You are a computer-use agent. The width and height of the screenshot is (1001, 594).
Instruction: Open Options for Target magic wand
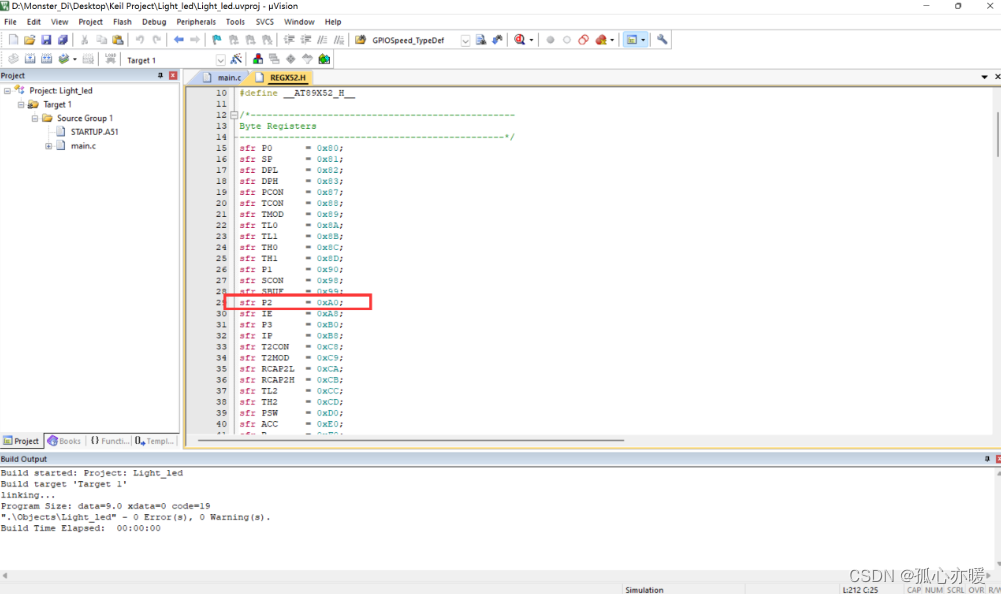tap(236, 59)
